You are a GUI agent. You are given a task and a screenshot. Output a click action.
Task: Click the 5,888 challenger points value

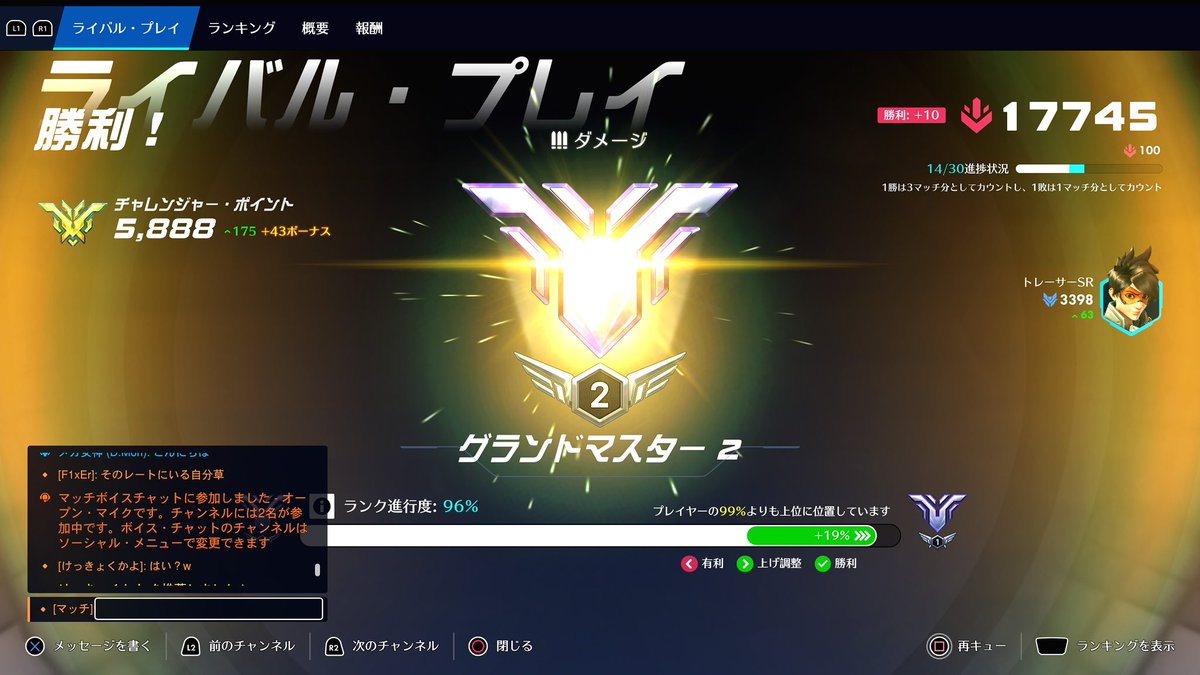(164, 229)
